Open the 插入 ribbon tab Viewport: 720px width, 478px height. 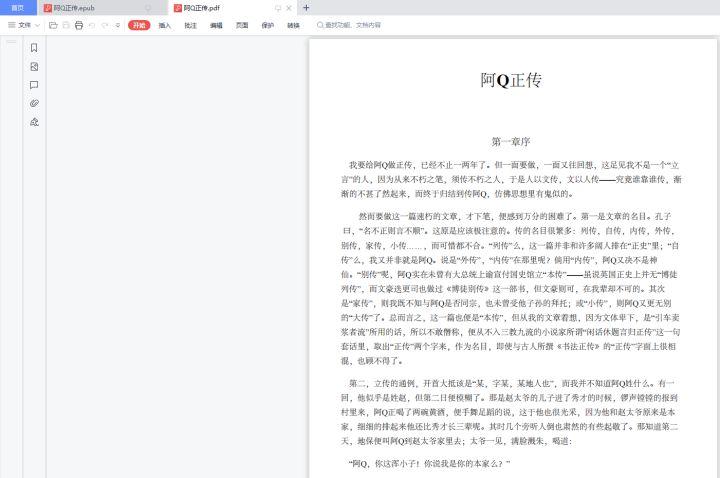click(x=165, y=25)
